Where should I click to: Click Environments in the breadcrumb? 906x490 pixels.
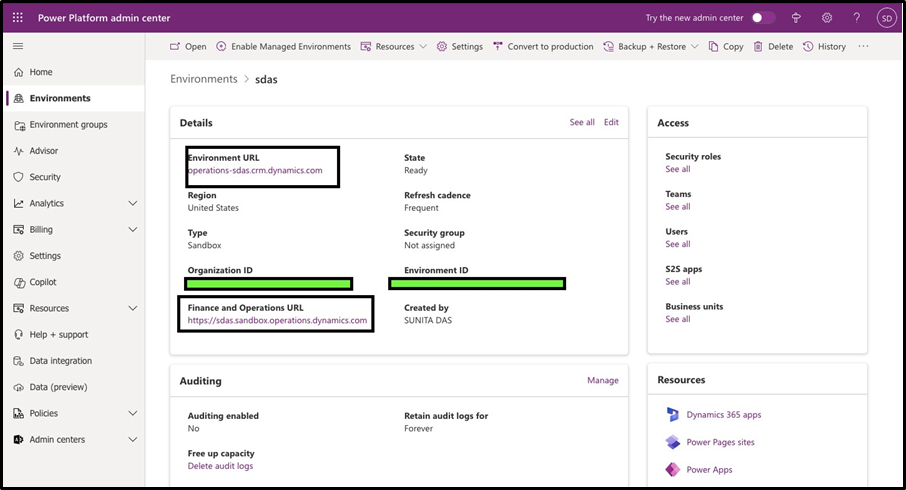tap(204, 79)
